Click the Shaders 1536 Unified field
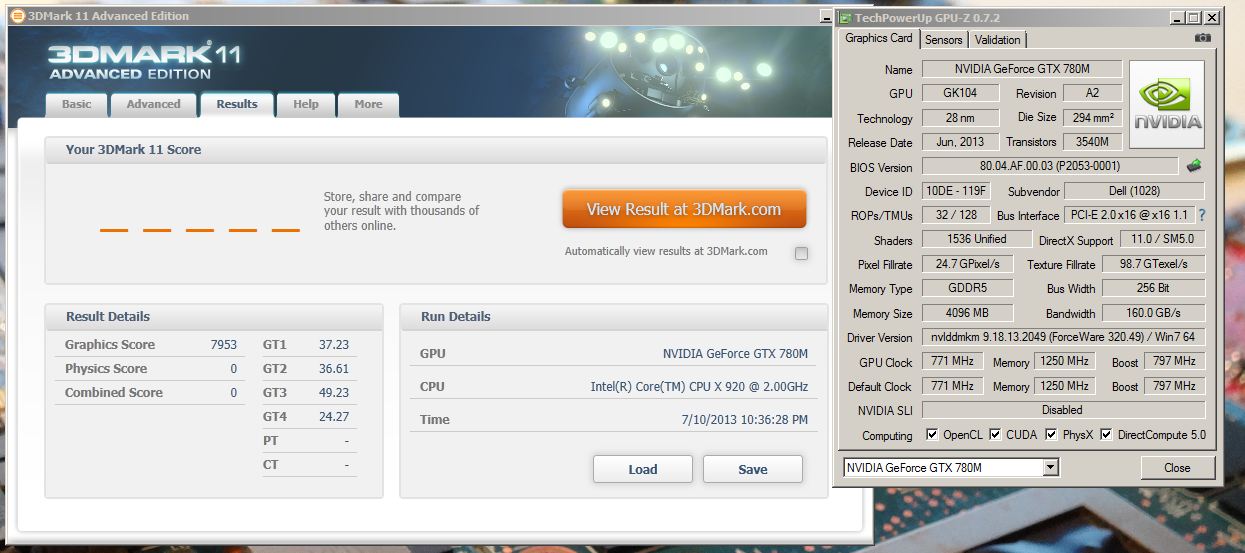Screen dimensions: 1245x553 pyautogui.click(x=977, y=239)
